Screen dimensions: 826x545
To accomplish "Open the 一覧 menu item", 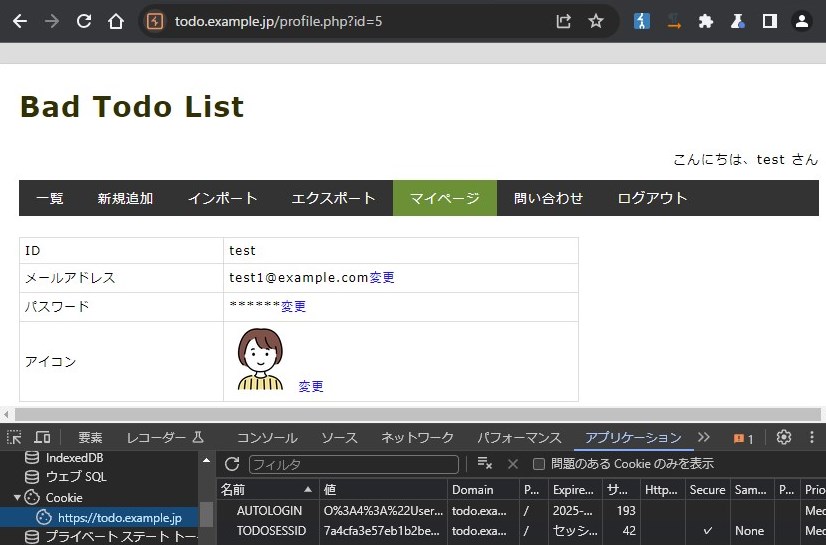I will pyautogui.click(x=50, y=198).
